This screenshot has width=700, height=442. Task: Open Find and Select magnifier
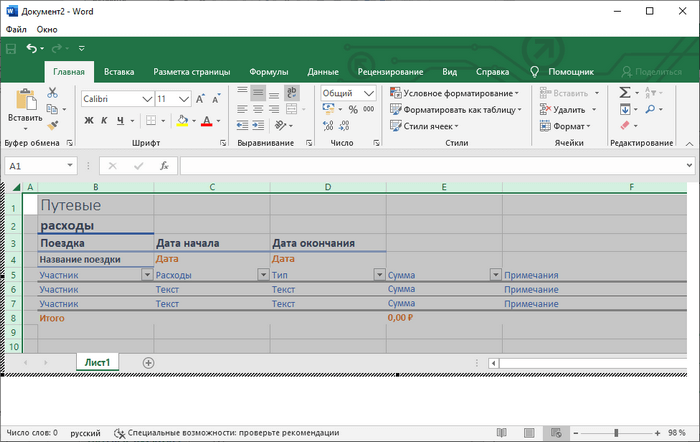650,109
